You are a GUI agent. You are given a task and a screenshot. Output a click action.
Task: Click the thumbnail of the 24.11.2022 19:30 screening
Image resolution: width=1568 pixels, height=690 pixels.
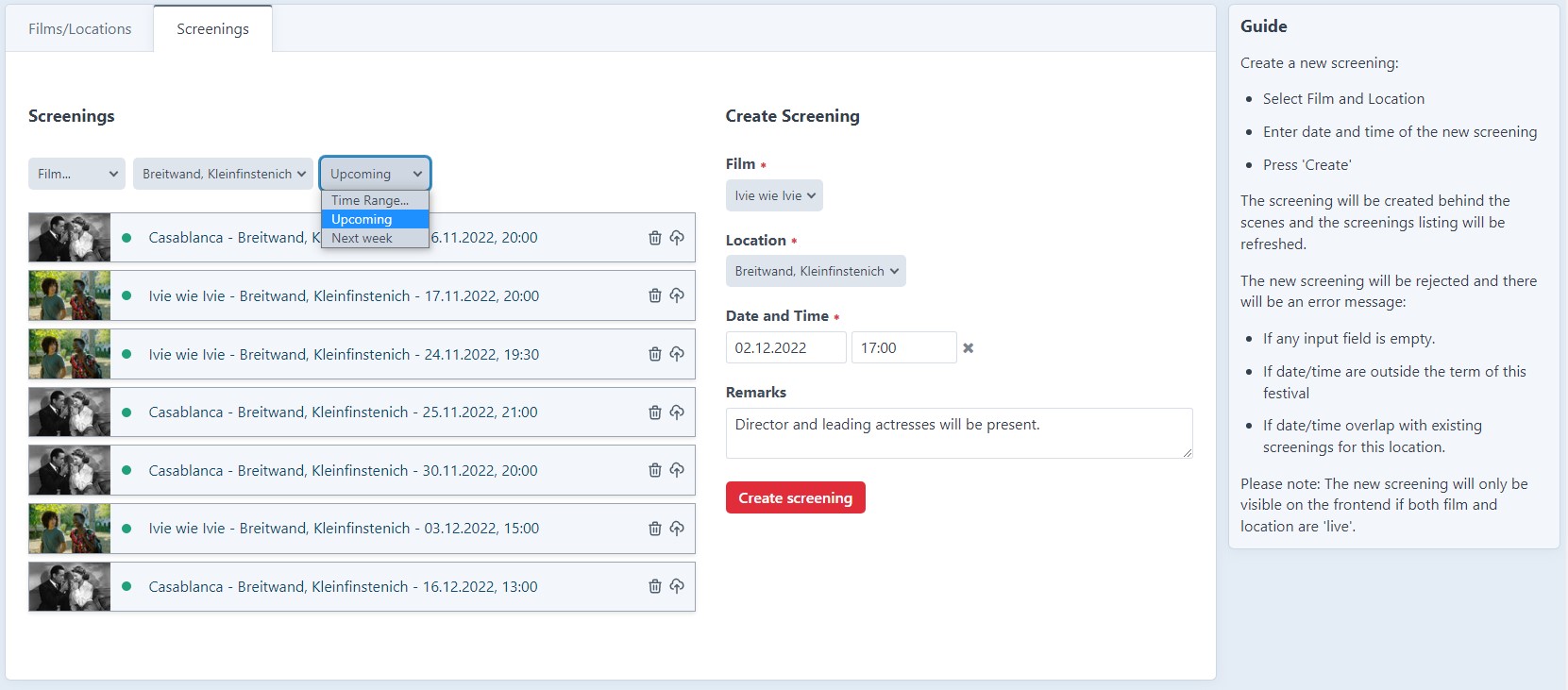tap(70, 354)
